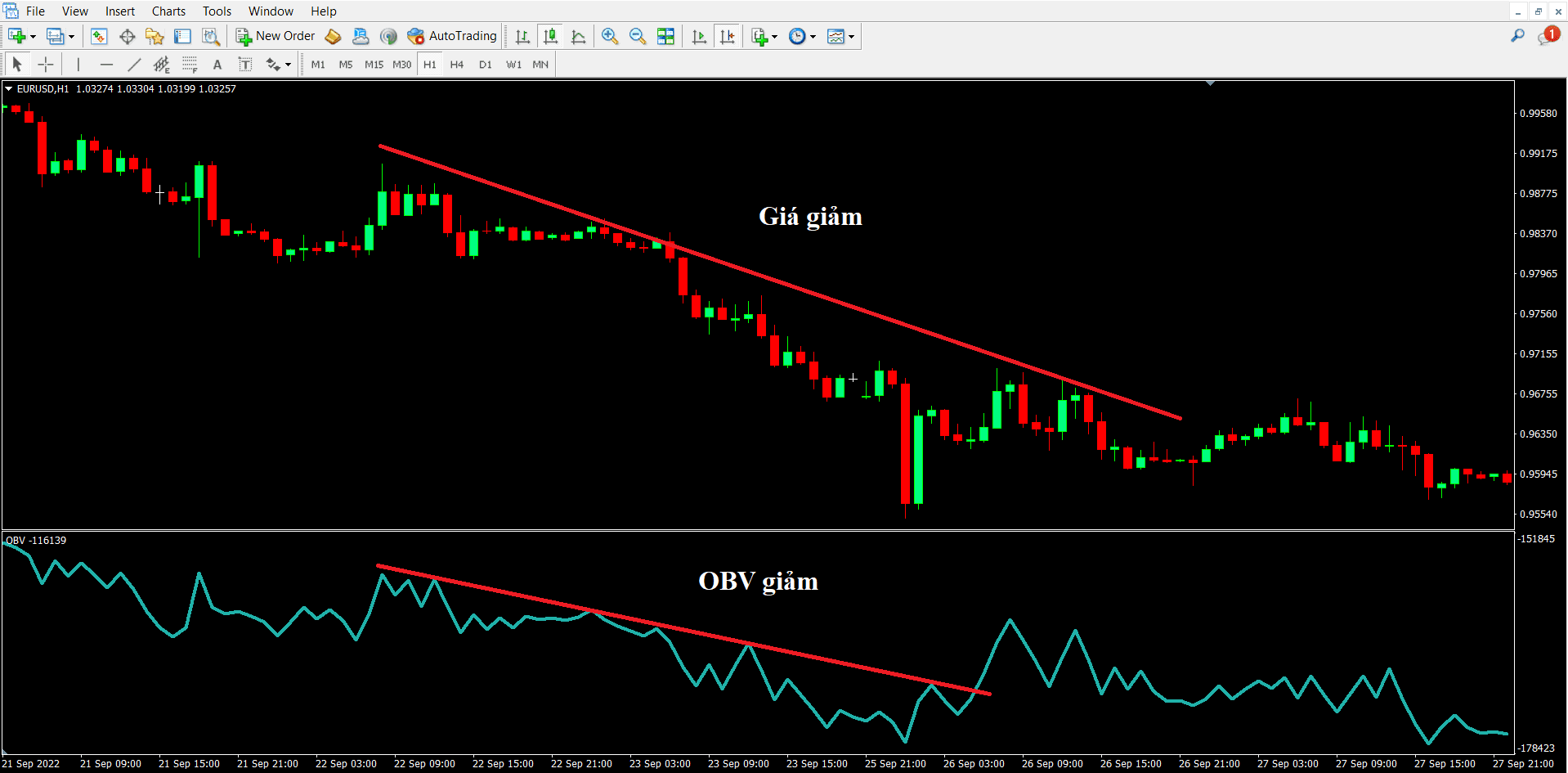Open the periods clock dropdown
1568x773 pixels.
pos(813,37)
